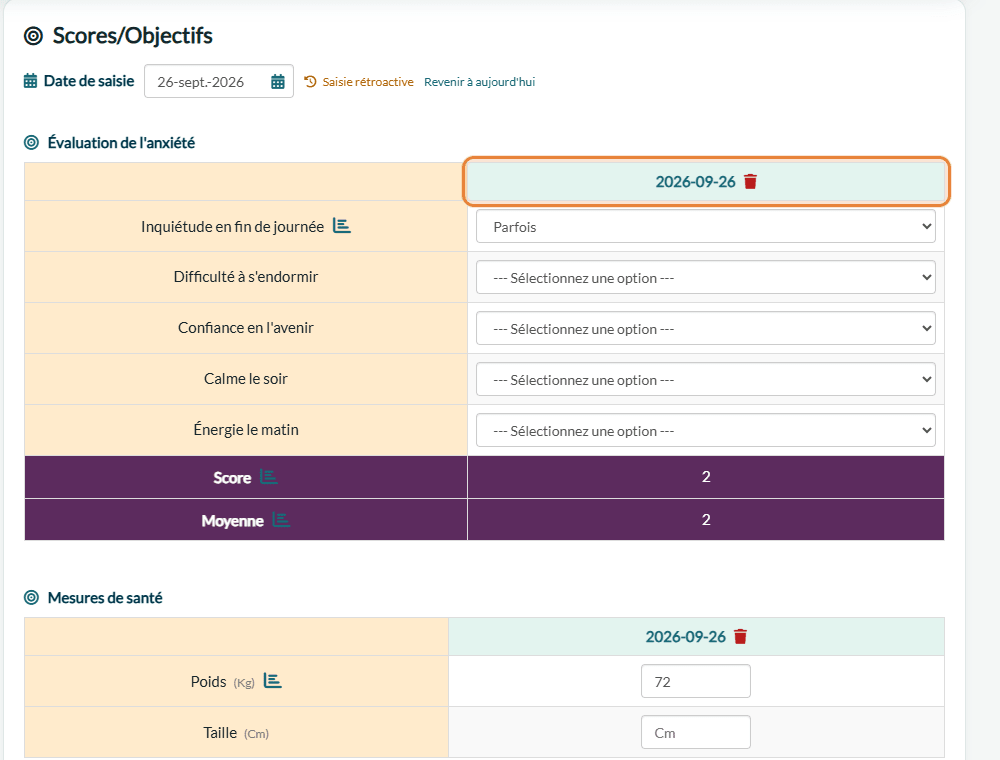
Task: Click the Taille input field
Action: (696, 733)
